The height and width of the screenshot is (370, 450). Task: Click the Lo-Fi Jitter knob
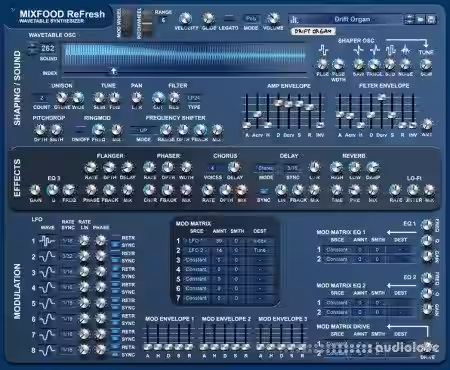click(413, 190)
